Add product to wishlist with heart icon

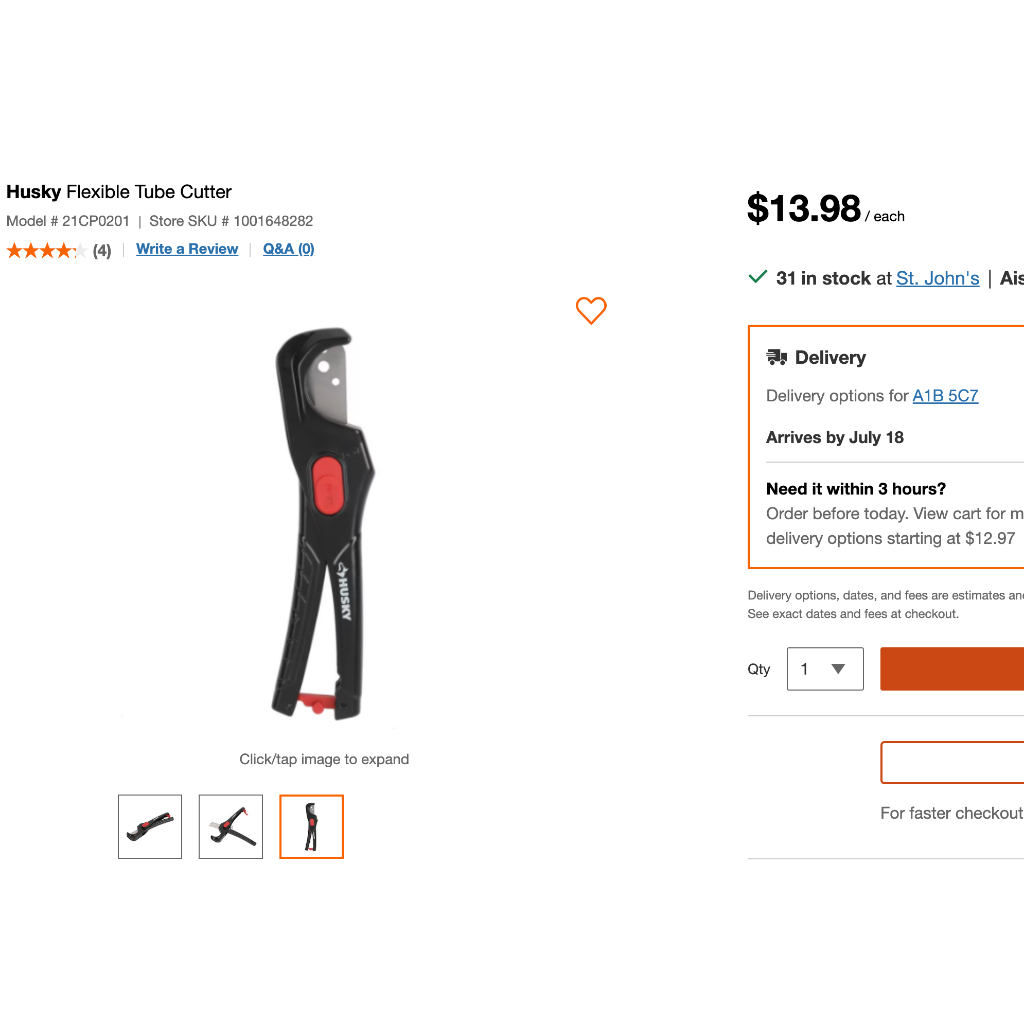591,311
